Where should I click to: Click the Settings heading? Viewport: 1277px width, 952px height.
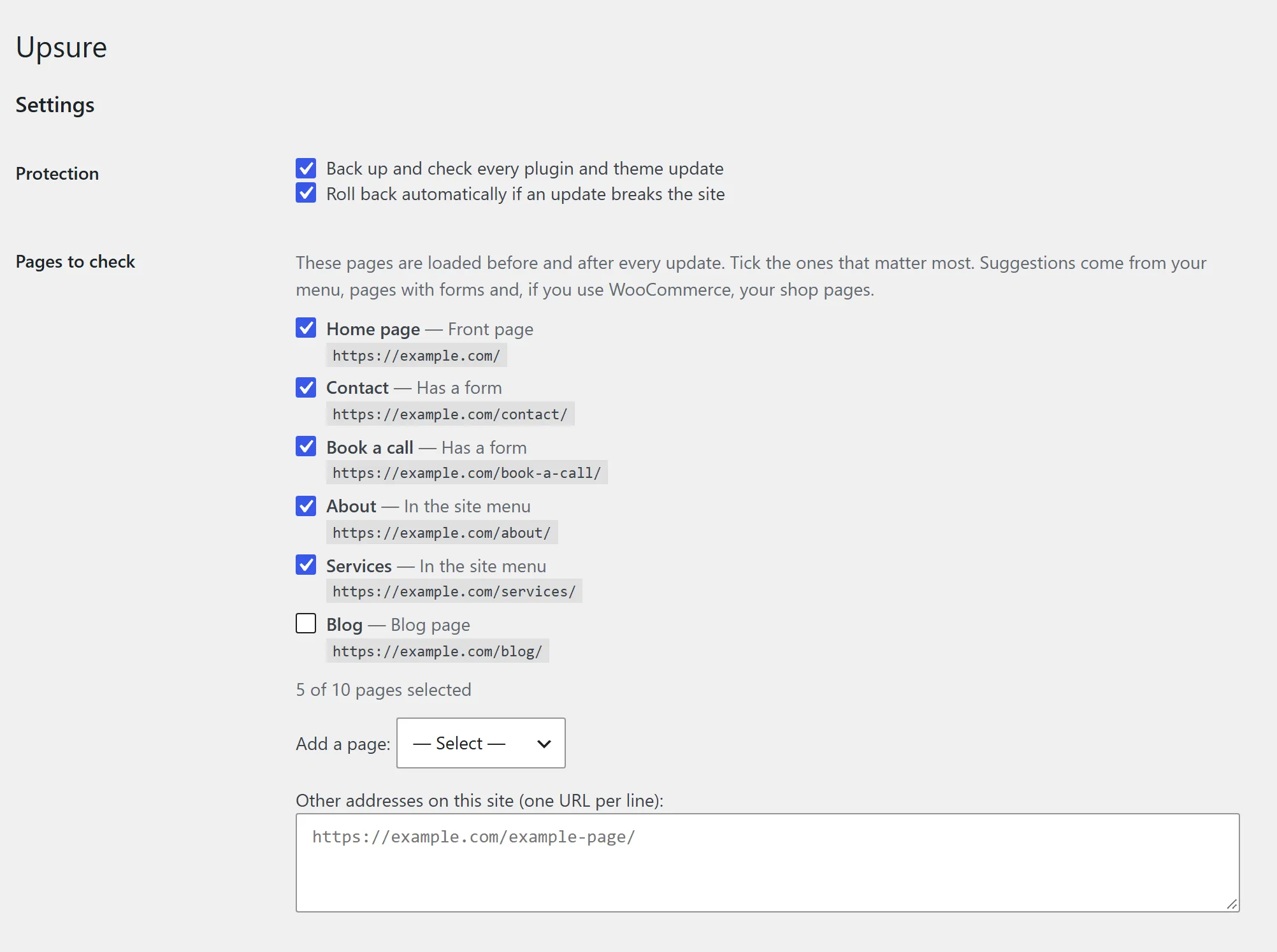[x=55, y=105]
